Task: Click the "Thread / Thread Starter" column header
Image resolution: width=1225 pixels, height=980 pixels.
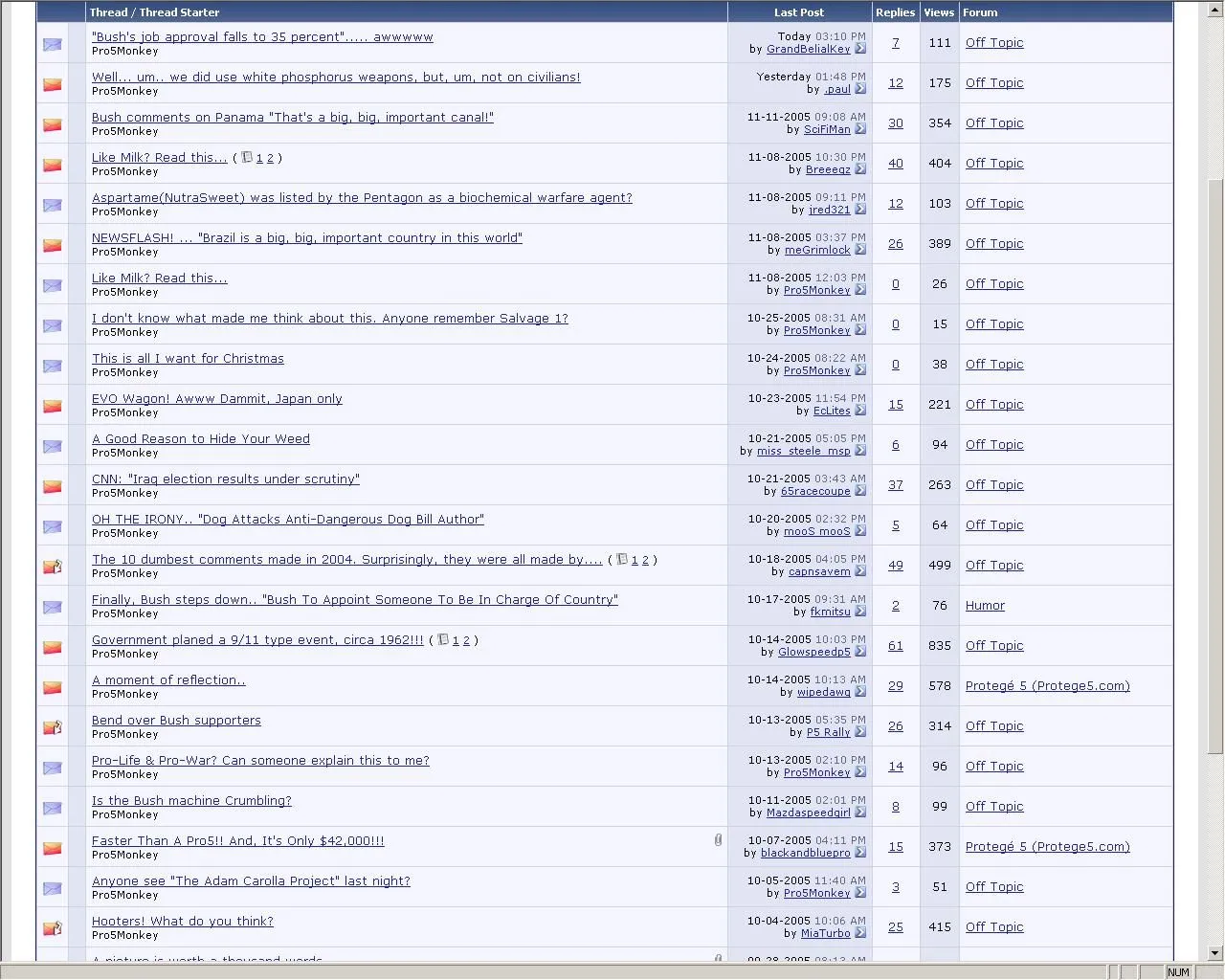Action: click(154, 12)
